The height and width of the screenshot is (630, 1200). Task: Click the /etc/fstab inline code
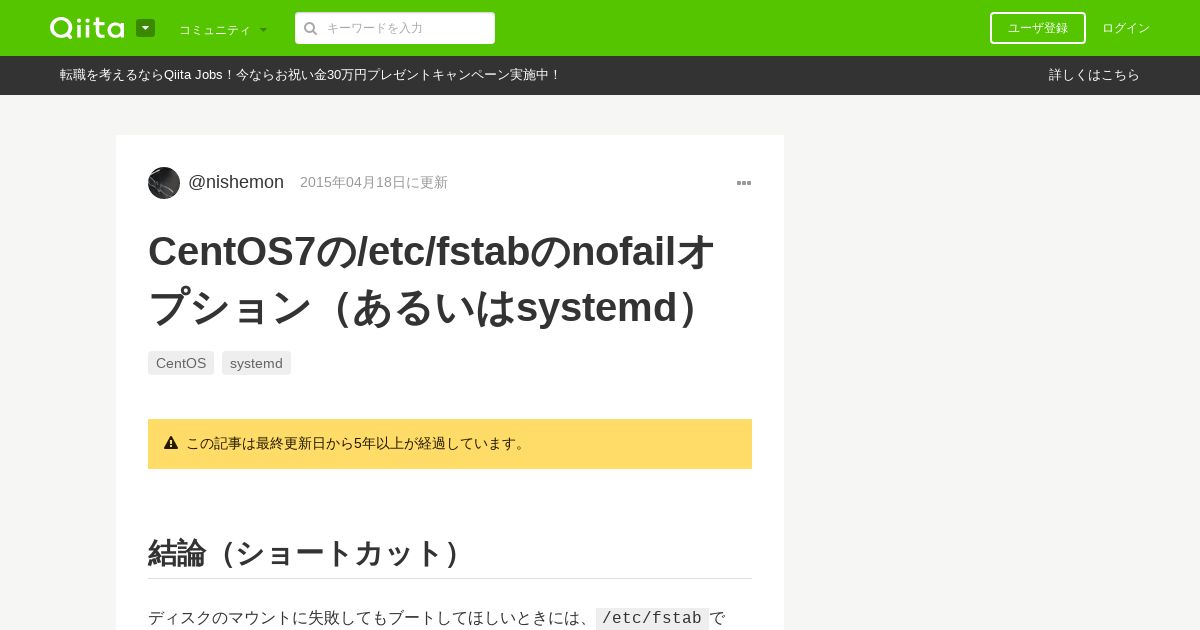pyautogui.click(x=652, y=618)
